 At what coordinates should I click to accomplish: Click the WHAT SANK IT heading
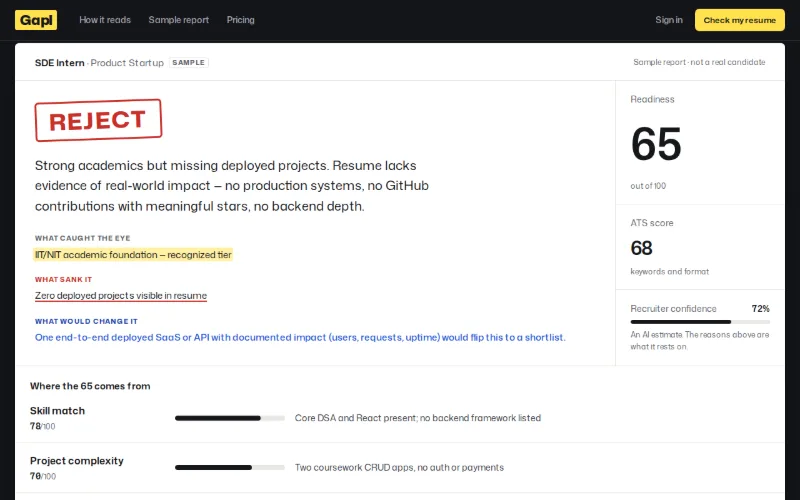click(x=63, y=280)
